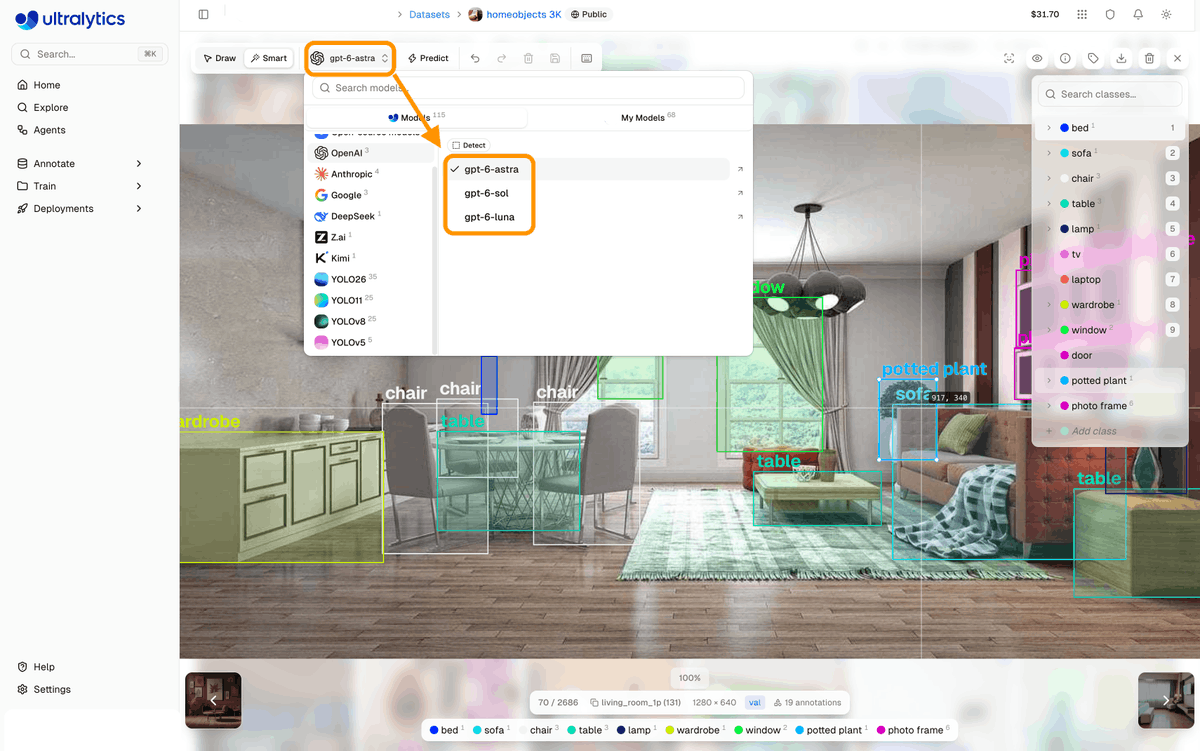Select Draw mode
Viewport: 1200px width, 751px height.
[x=220, y=58]
